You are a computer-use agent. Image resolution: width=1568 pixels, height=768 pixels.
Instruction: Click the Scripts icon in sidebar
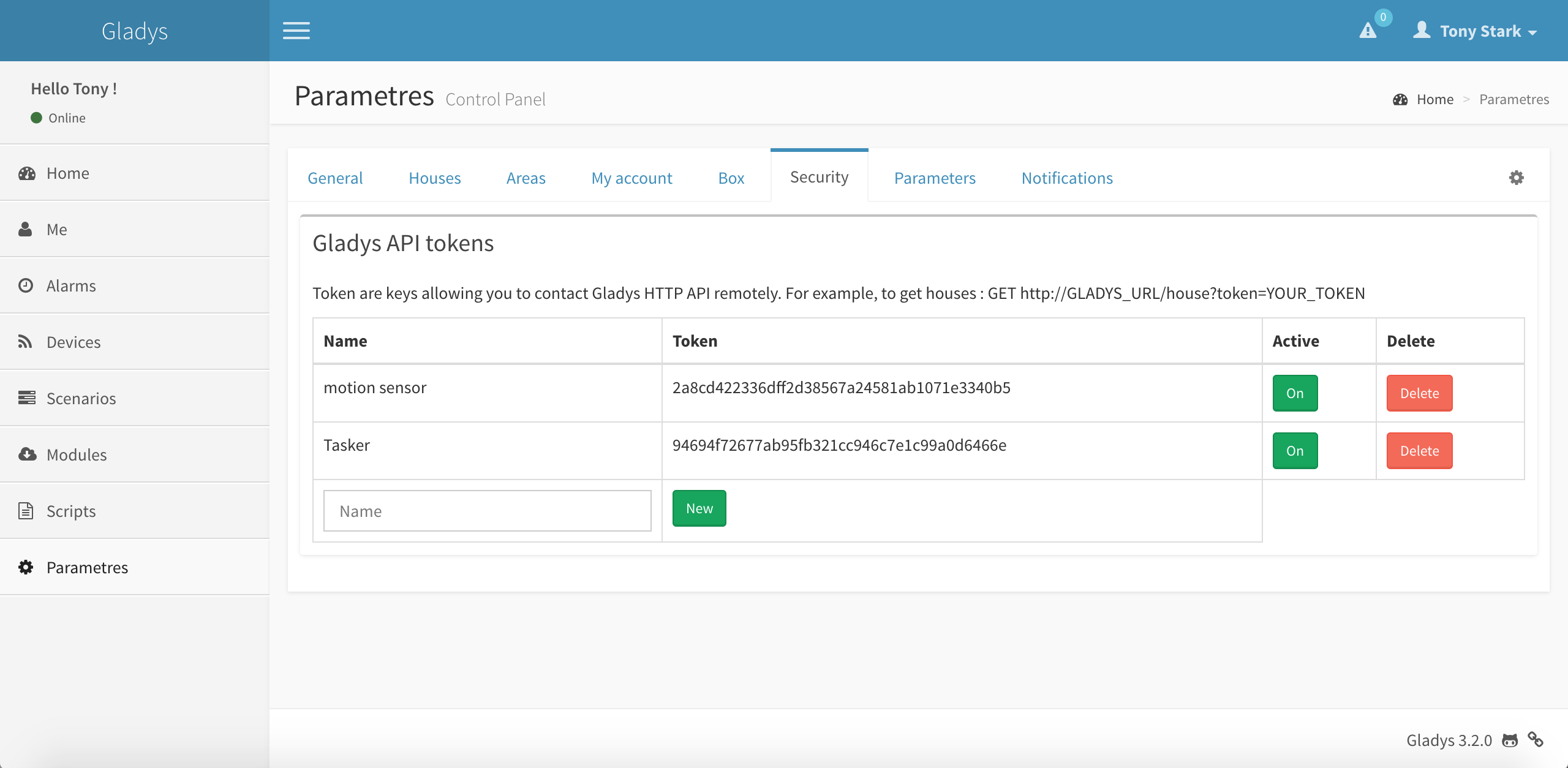[x=27, y=510]
